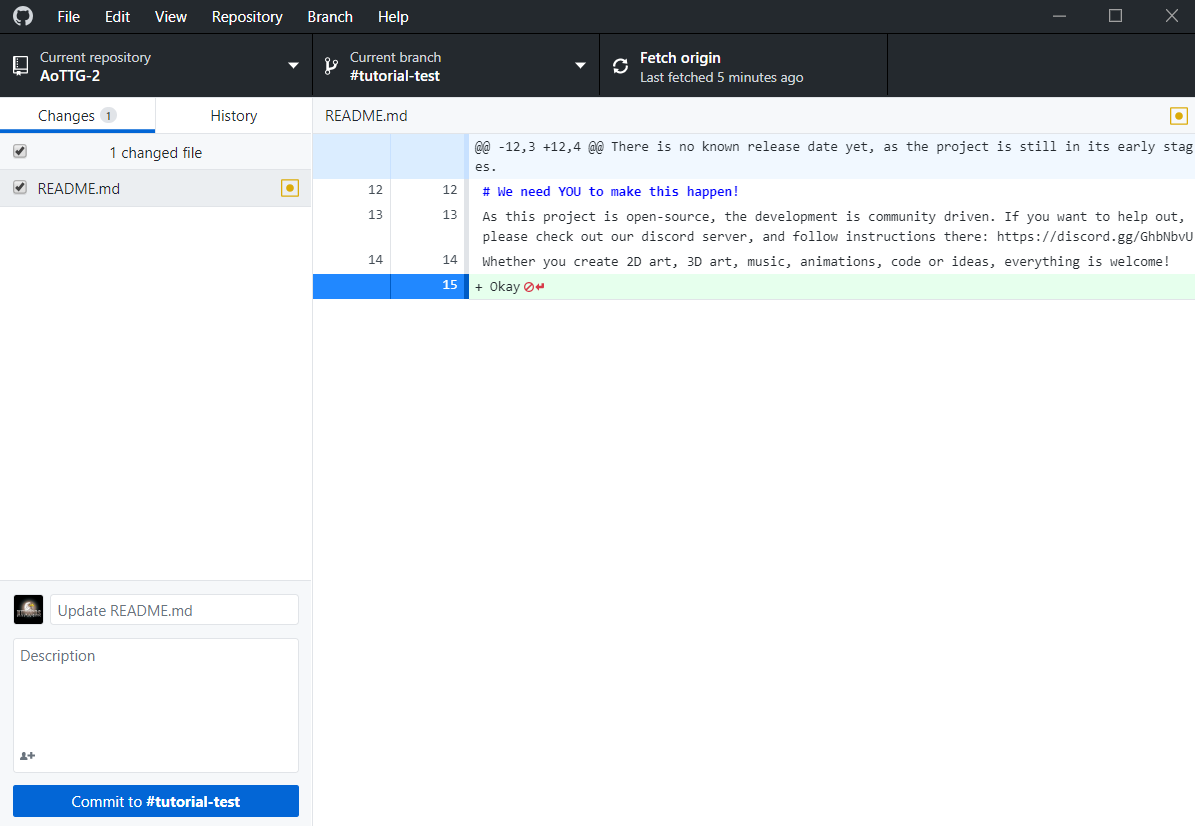The height and width of the screenshot is (826, 1195).
Task: Click the '1 changed file' label
Action: [155, 152]
